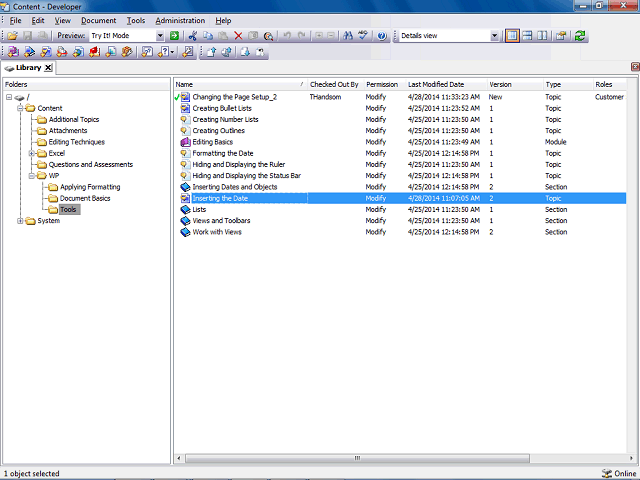This screenshot has width=640, height=480.
Task: Click the Check In up-arrow icon
Action: click(x=211, y=52)
